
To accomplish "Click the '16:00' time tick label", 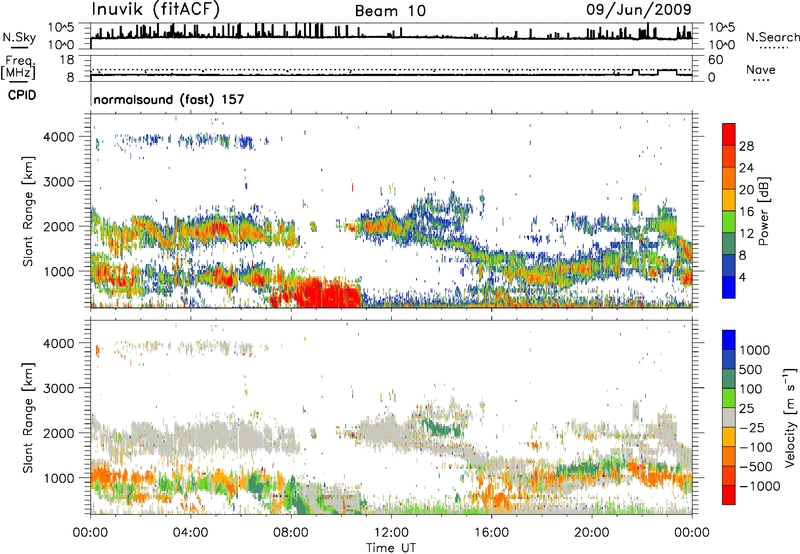I will [x=492, y=533].
